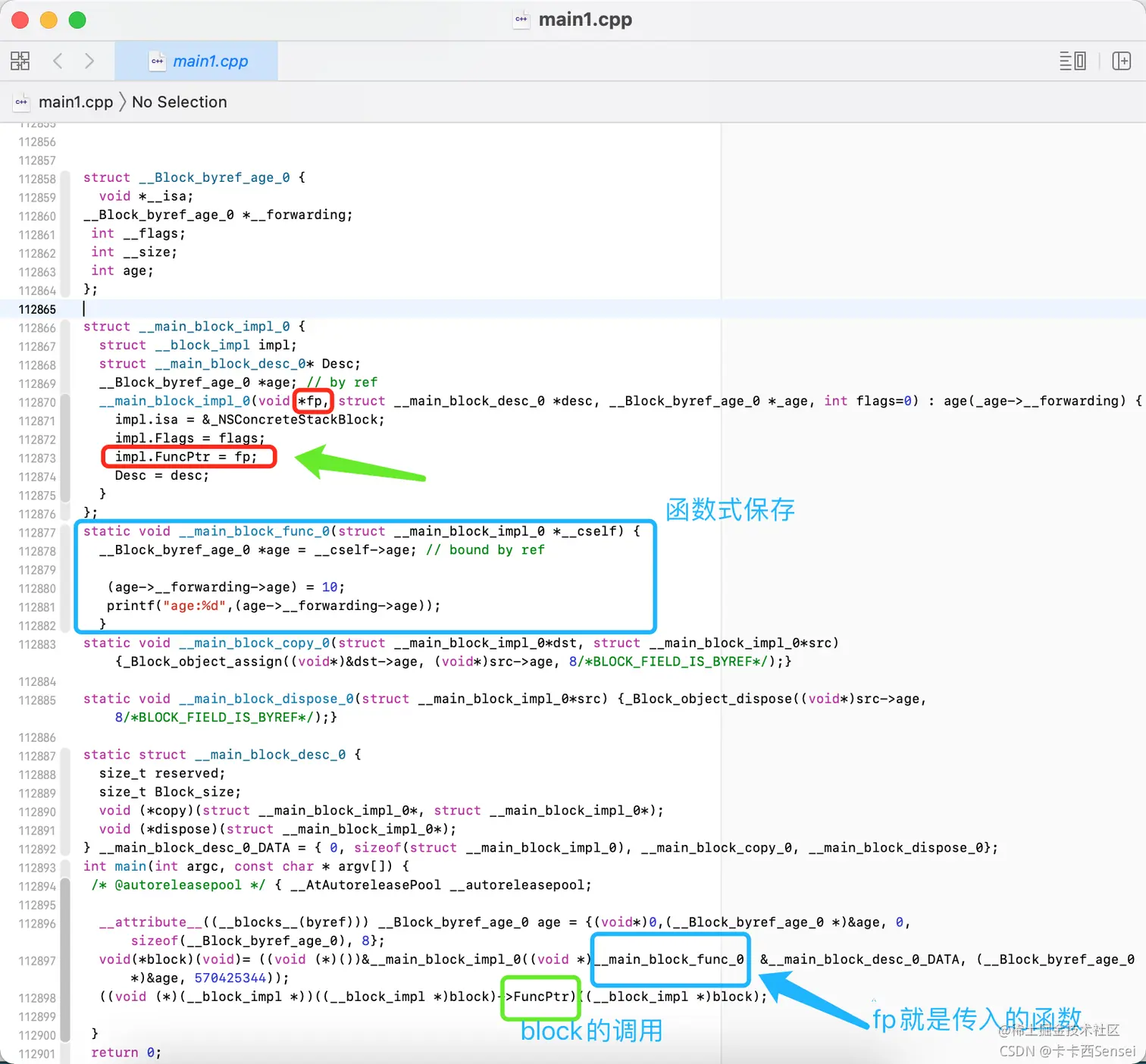Click the '__forwarding;' member line

pyautogui.click(x=218, y=214)
